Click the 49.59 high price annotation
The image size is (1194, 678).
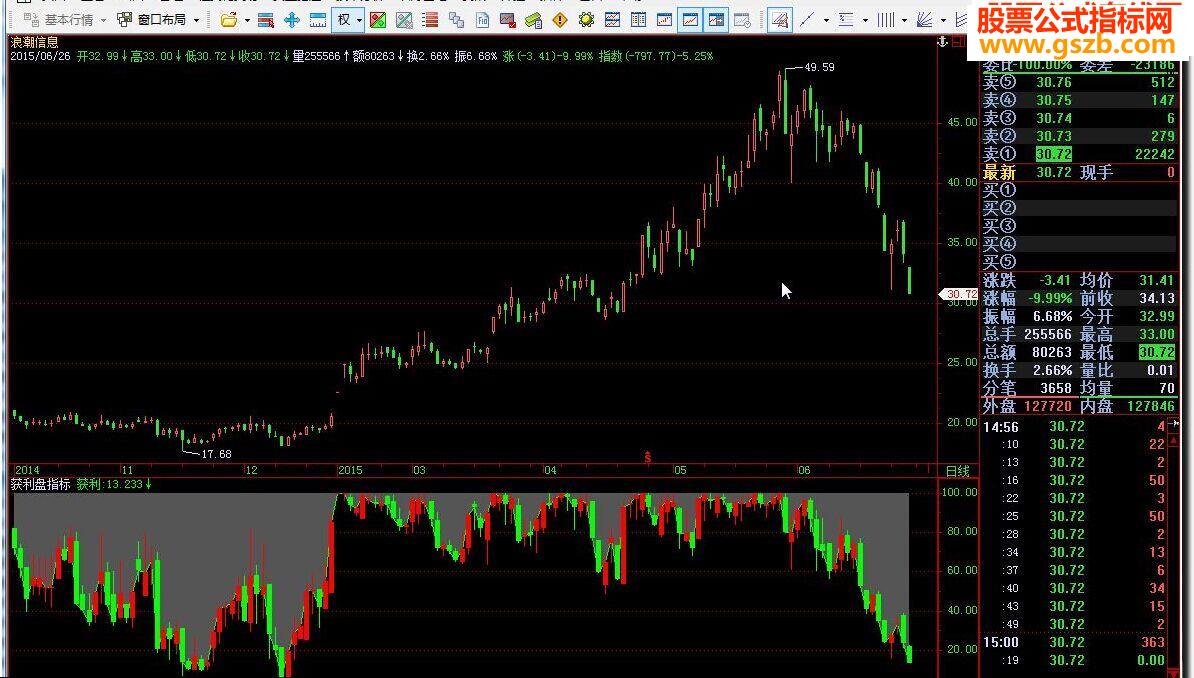819,67
